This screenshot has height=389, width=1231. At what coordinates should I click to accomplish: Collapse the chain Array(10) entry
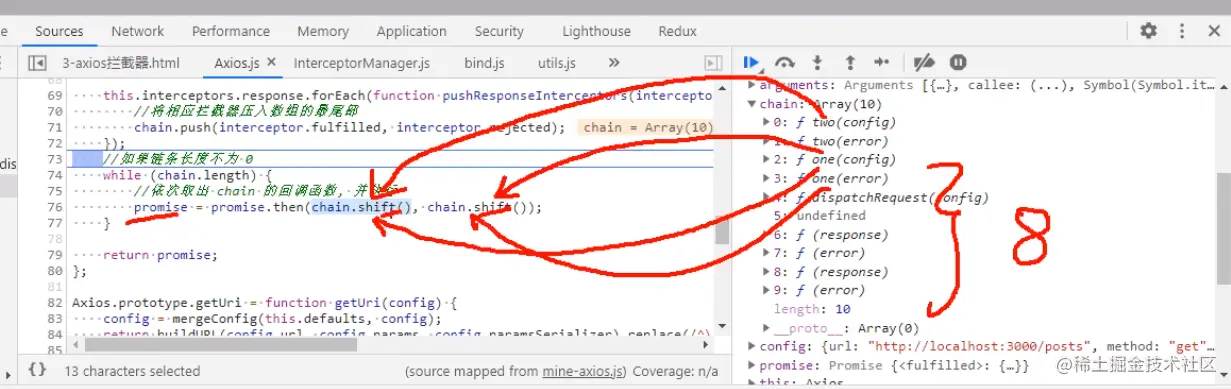pyautogui.click(x=751, y=104)
